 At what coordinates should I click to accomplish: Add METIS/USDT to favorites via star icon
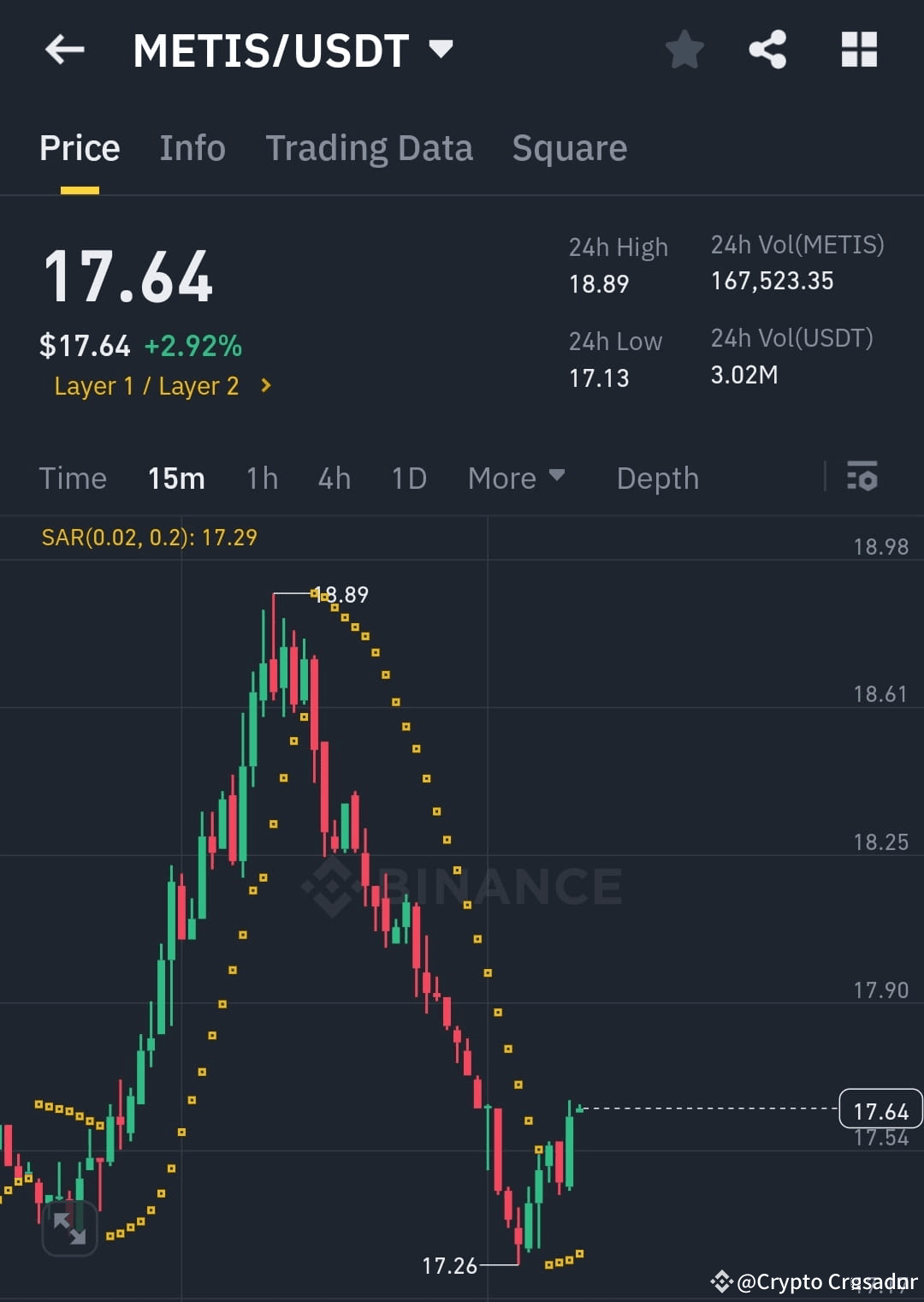[x=684, y=50]
